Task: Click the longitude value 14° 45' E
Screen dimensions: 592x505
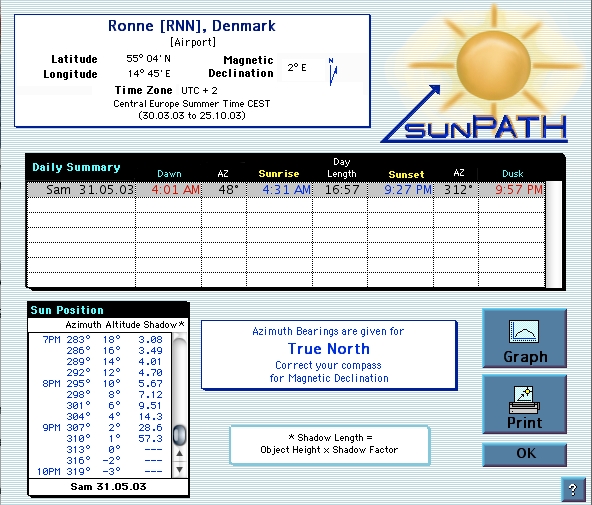Action: click(x=149, y=73)
